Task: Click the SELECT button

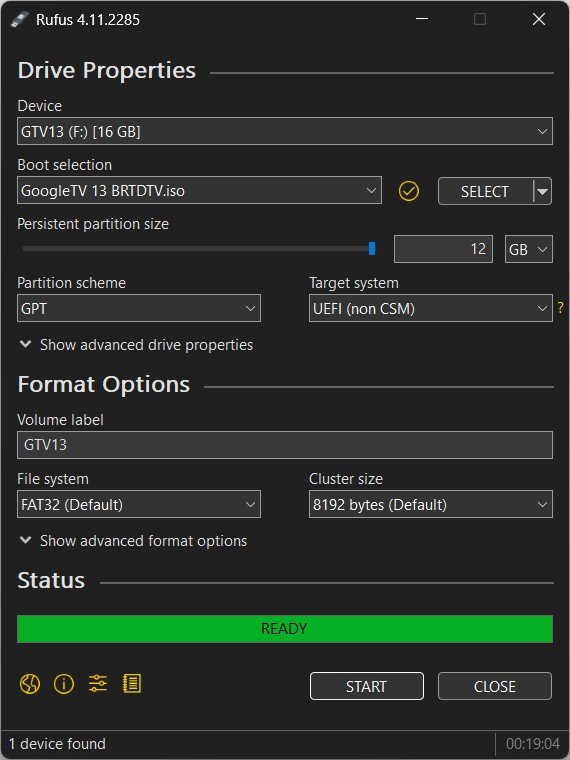Action: (485, 191)
